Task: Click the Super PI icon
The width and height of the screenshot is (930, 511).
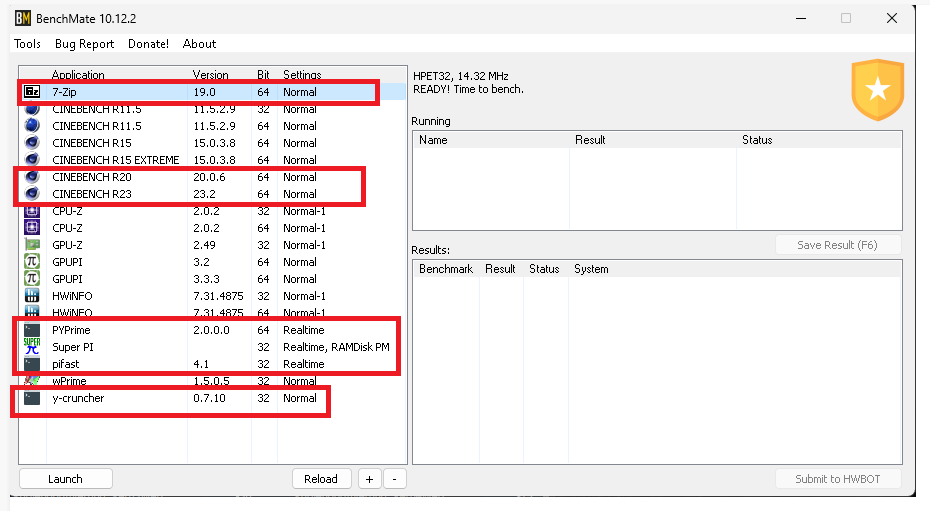Action: click(x=32, y=347)
